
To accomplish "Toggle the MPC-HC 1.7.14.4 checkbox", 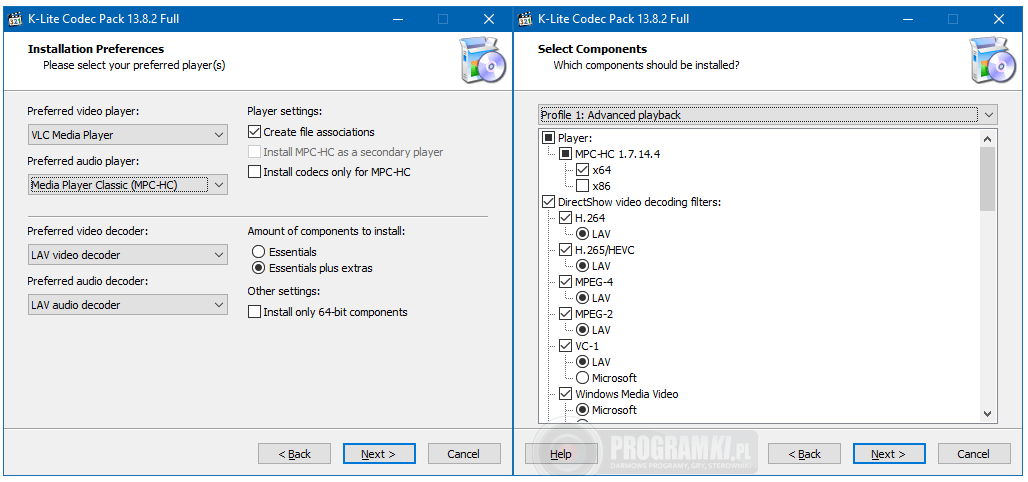I will pyautogui.click(x=565, y=154).
